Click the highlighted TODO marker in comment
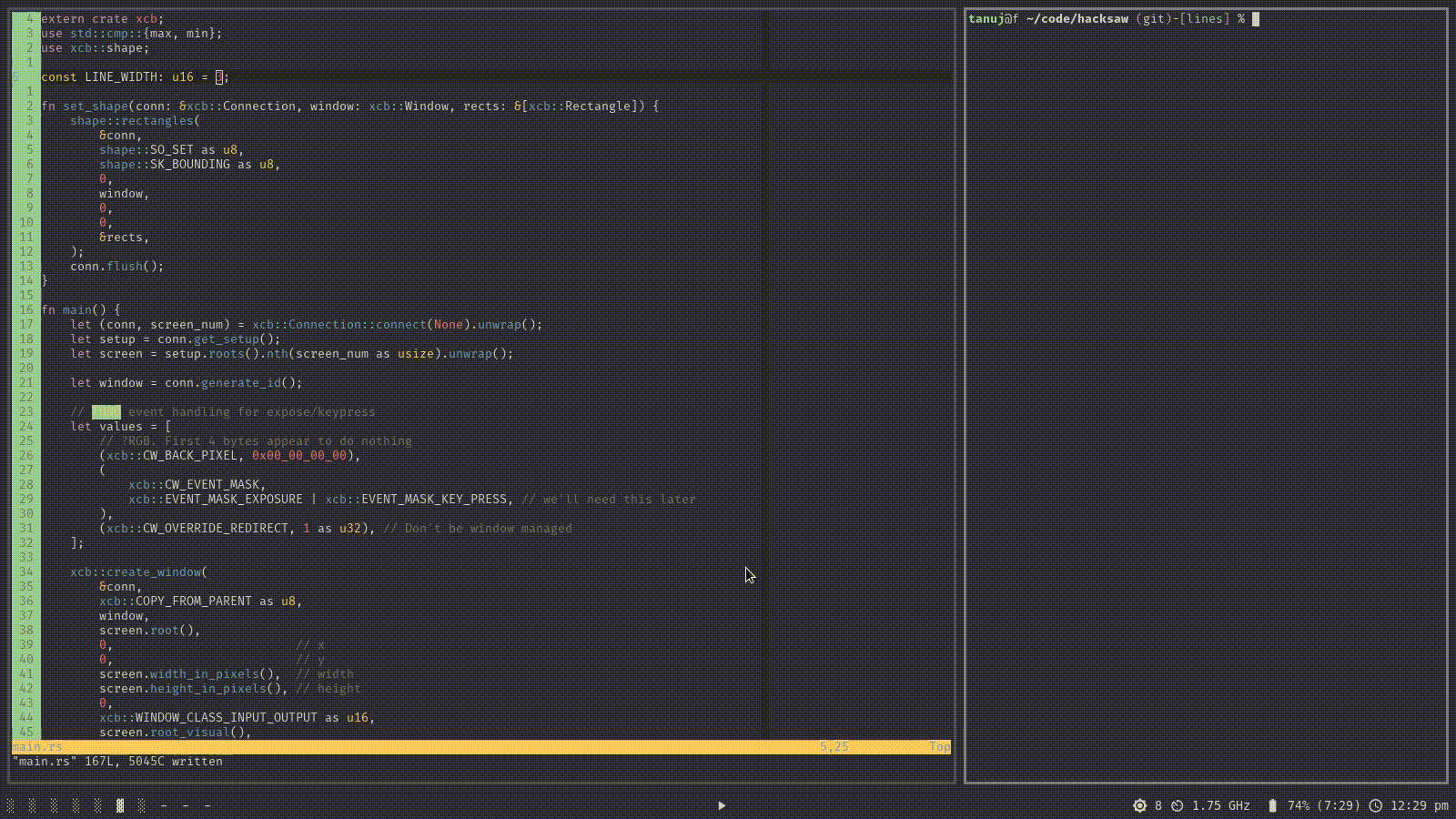1456x819 pixels. (106, 412)
